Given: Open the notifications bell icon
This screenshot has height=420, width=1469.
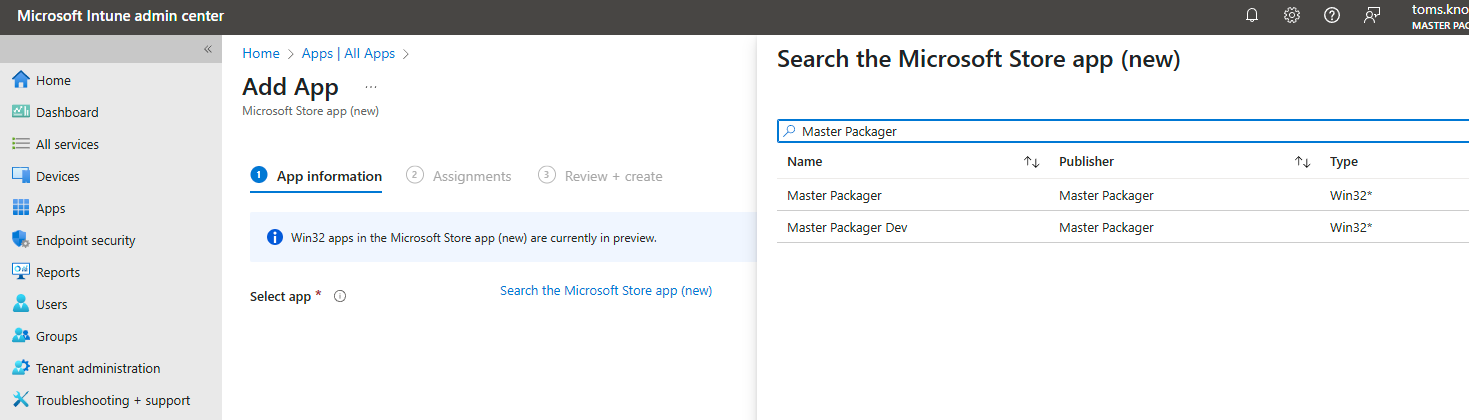Looking at the screenshot, I should [x=1252, y=15].
